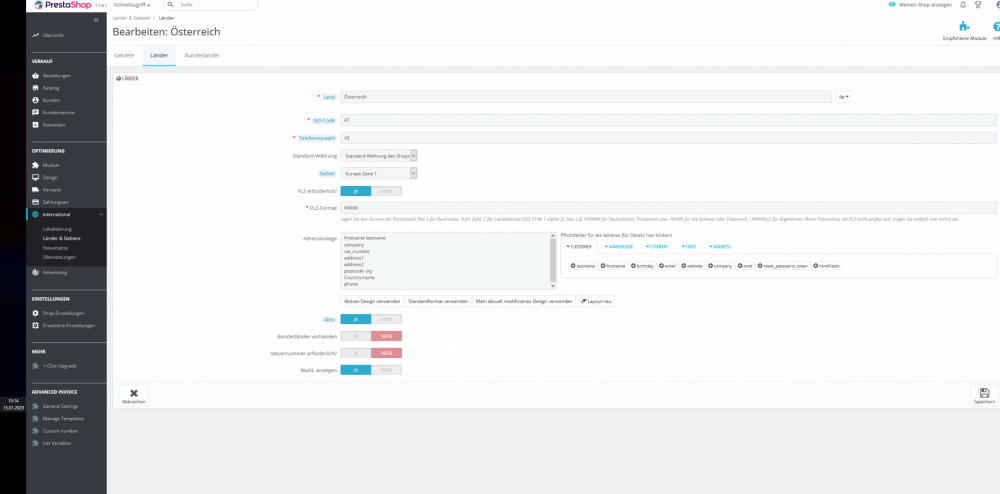Image resolution: width=1000 pixels, height=494 pixels.
Task: Open Übersetzungen submenu item
Action: pyautogui.click(x=59, y=257)
